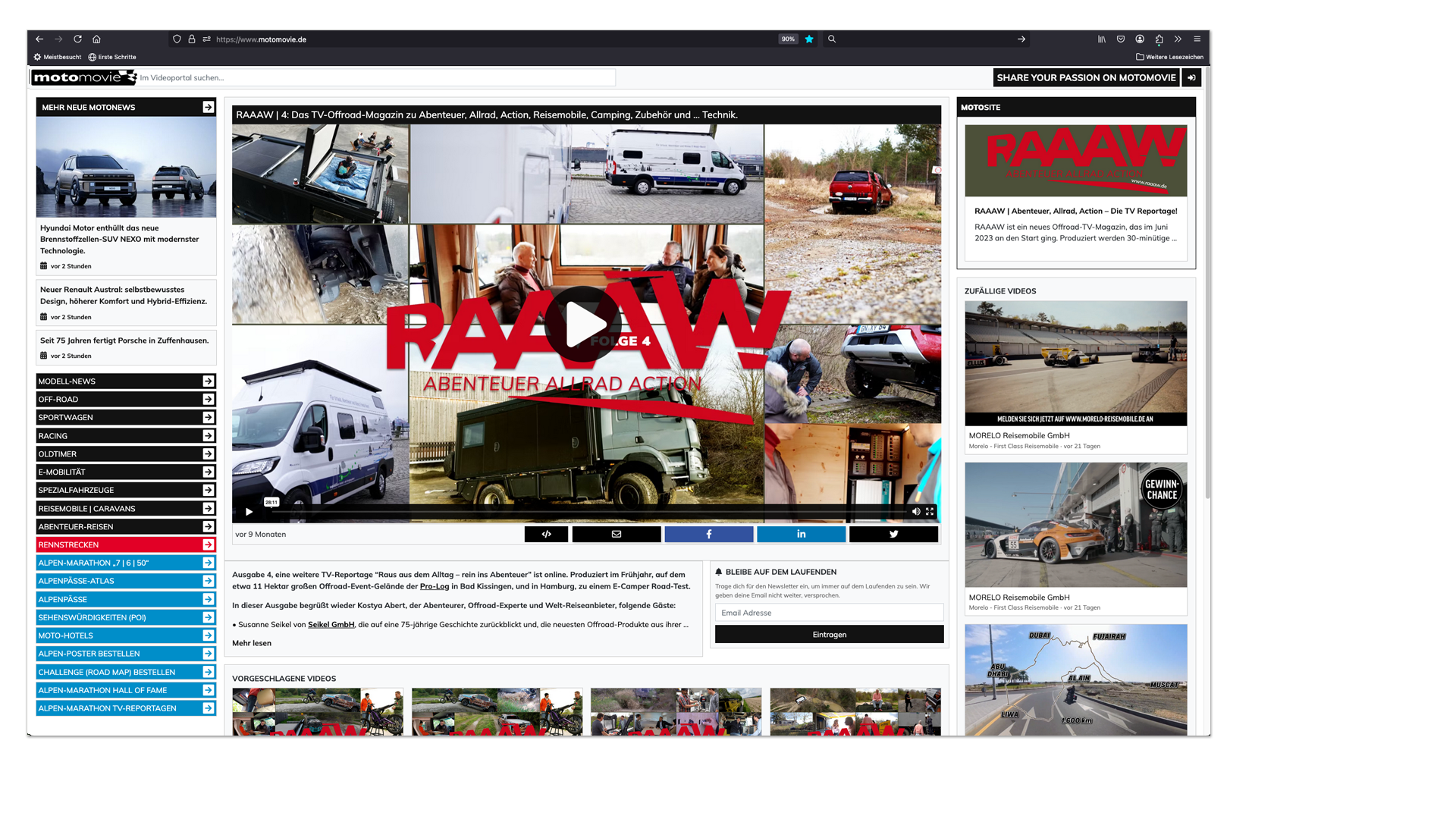
Task: Reload the page with the refresh icon
Action: (x=77, y=39)
